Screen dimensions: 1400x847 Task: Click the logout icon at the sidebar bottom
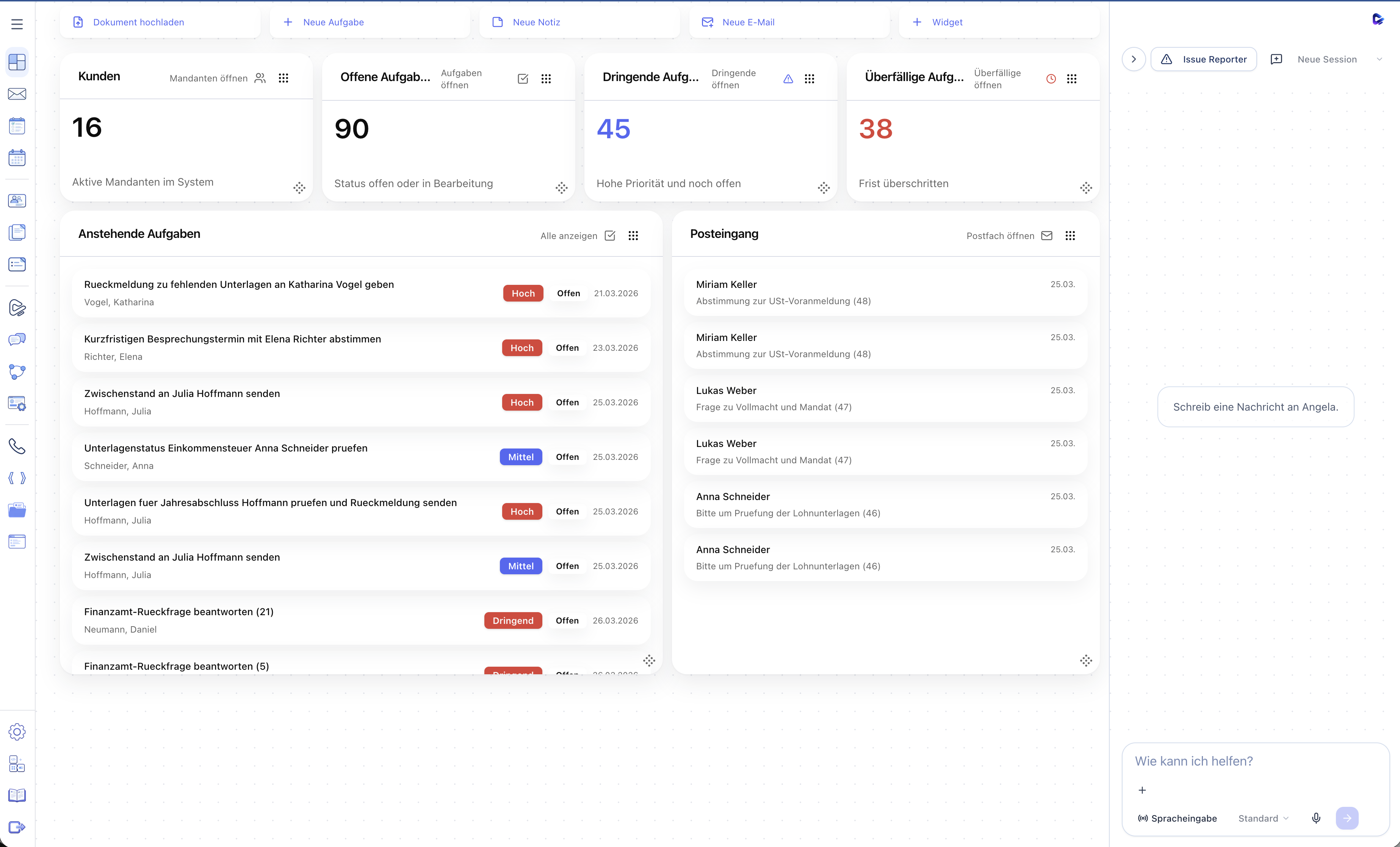click(17, 827)
